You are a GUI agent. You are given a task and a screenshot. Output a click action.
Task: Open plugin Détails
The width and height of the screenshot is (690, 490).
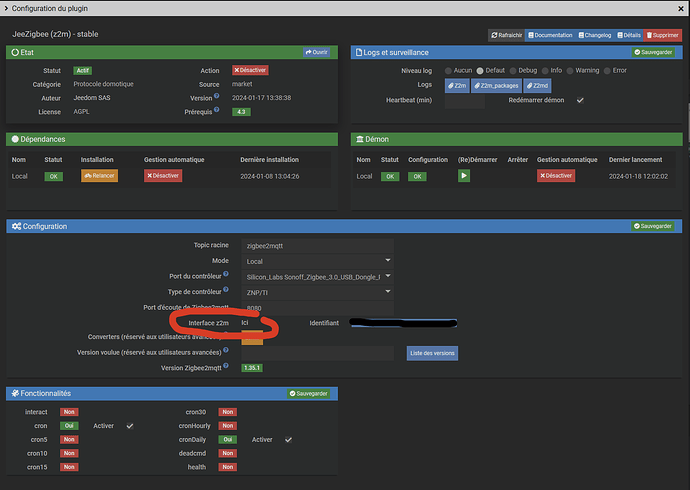point(629,35)
